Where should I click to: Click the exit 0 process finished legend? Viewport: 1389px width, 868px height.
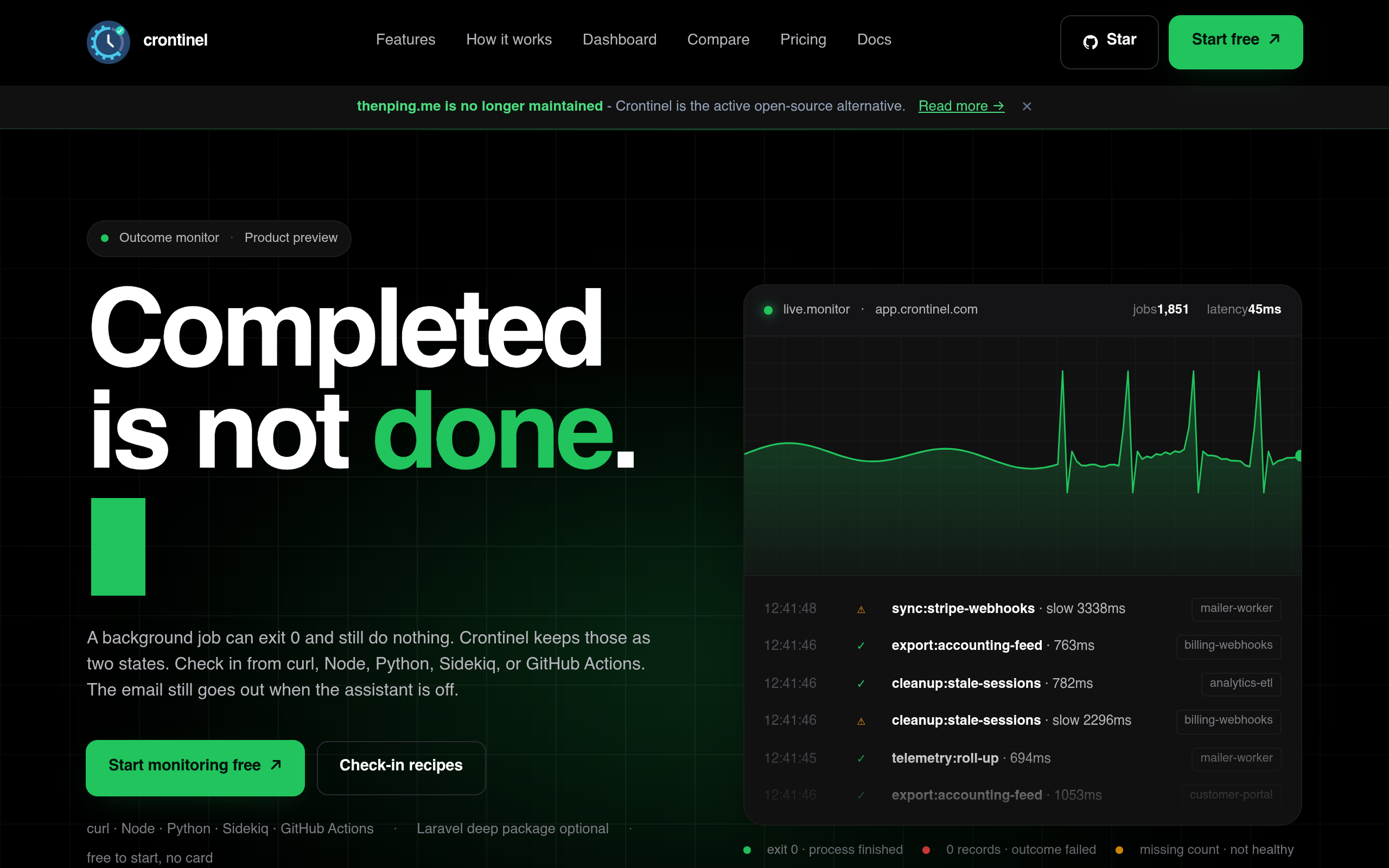click(823, 850)
